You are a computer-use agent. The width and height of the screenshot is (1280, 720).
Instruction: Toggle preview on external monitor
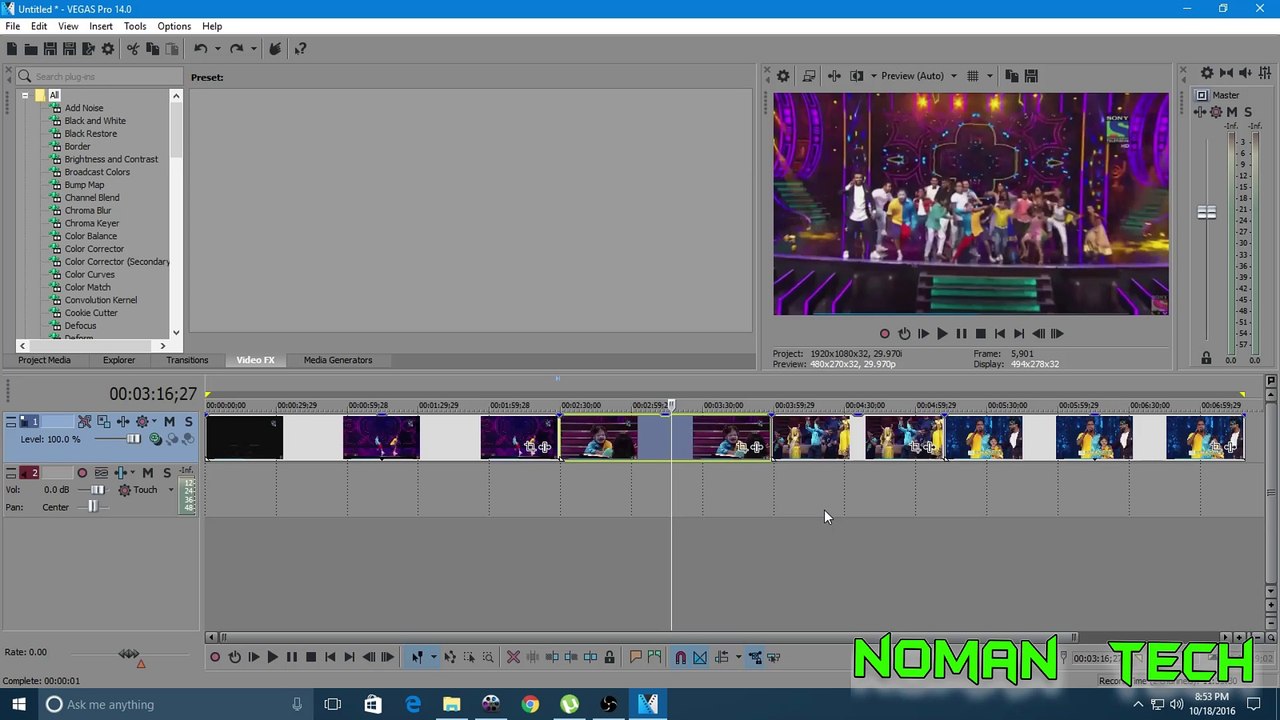(809, 76)
